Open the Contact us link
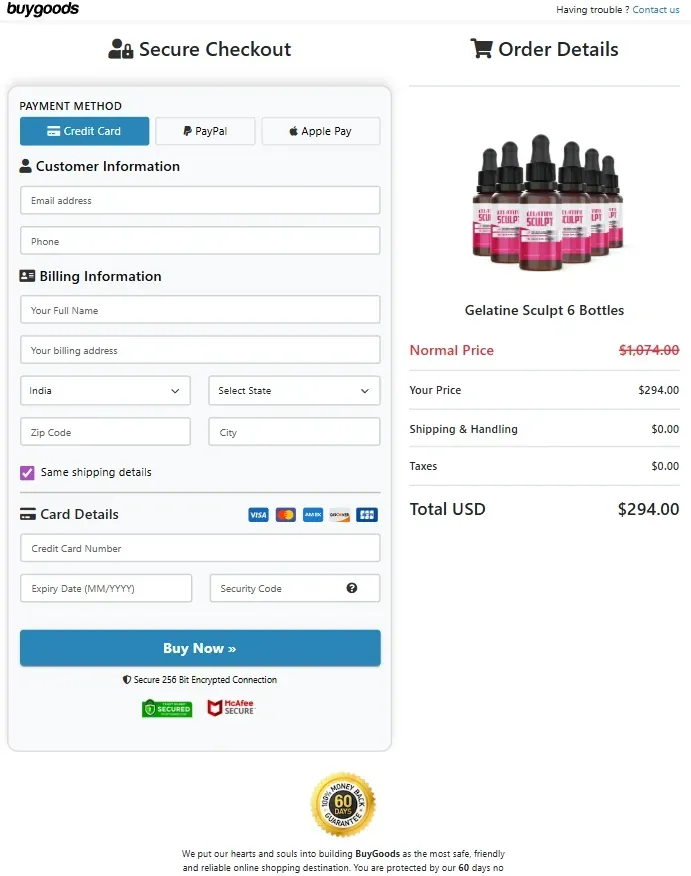 (x=656, y=9)
